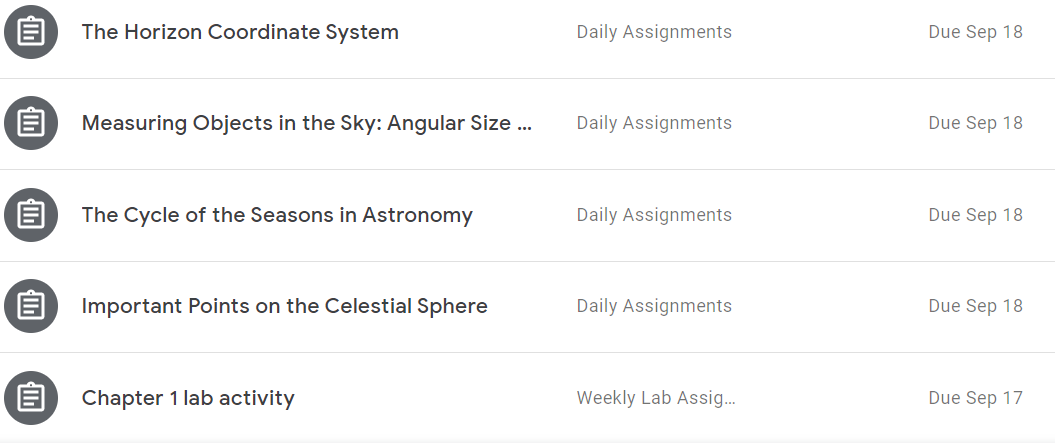This screenshot has height=443, width=1055.
Task: Click the Due Sep 17 date label
Action: (975, 398)
